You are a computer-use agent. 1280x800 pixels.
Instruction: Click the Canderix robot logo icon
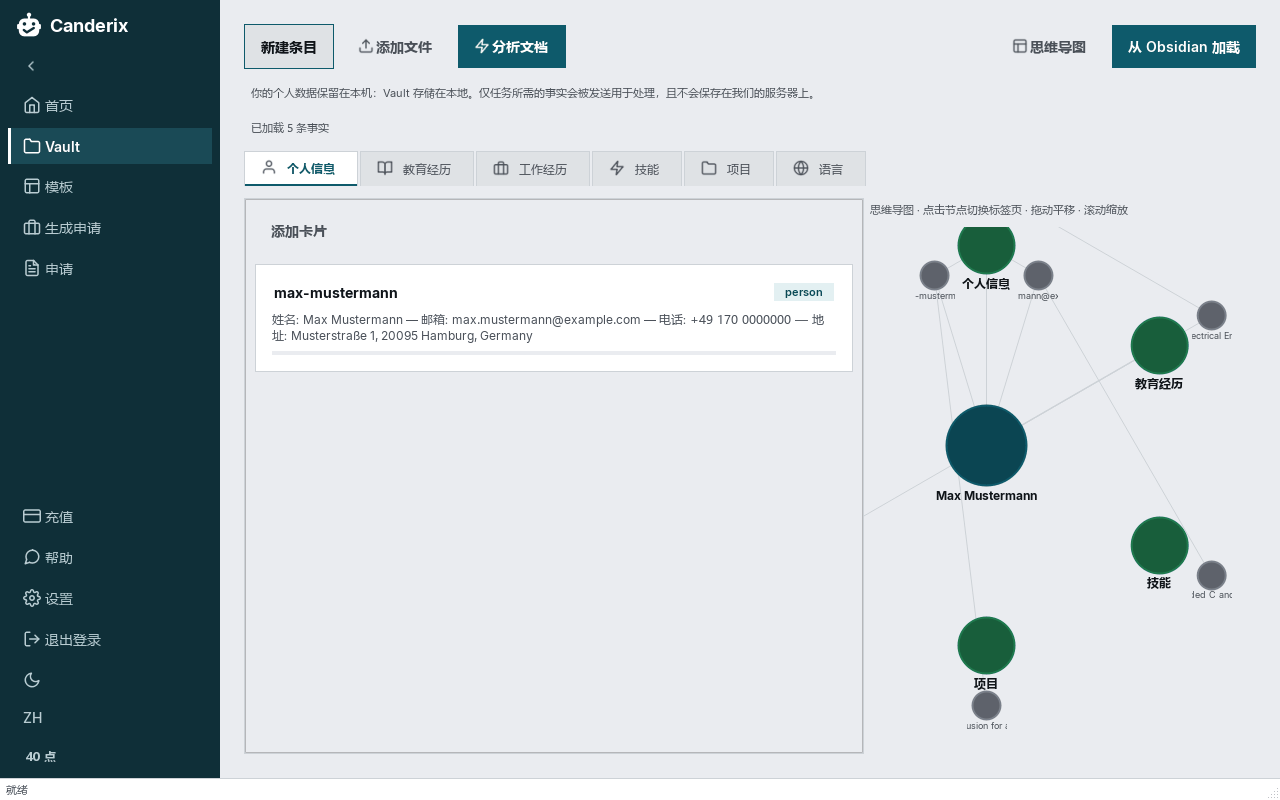29,25
